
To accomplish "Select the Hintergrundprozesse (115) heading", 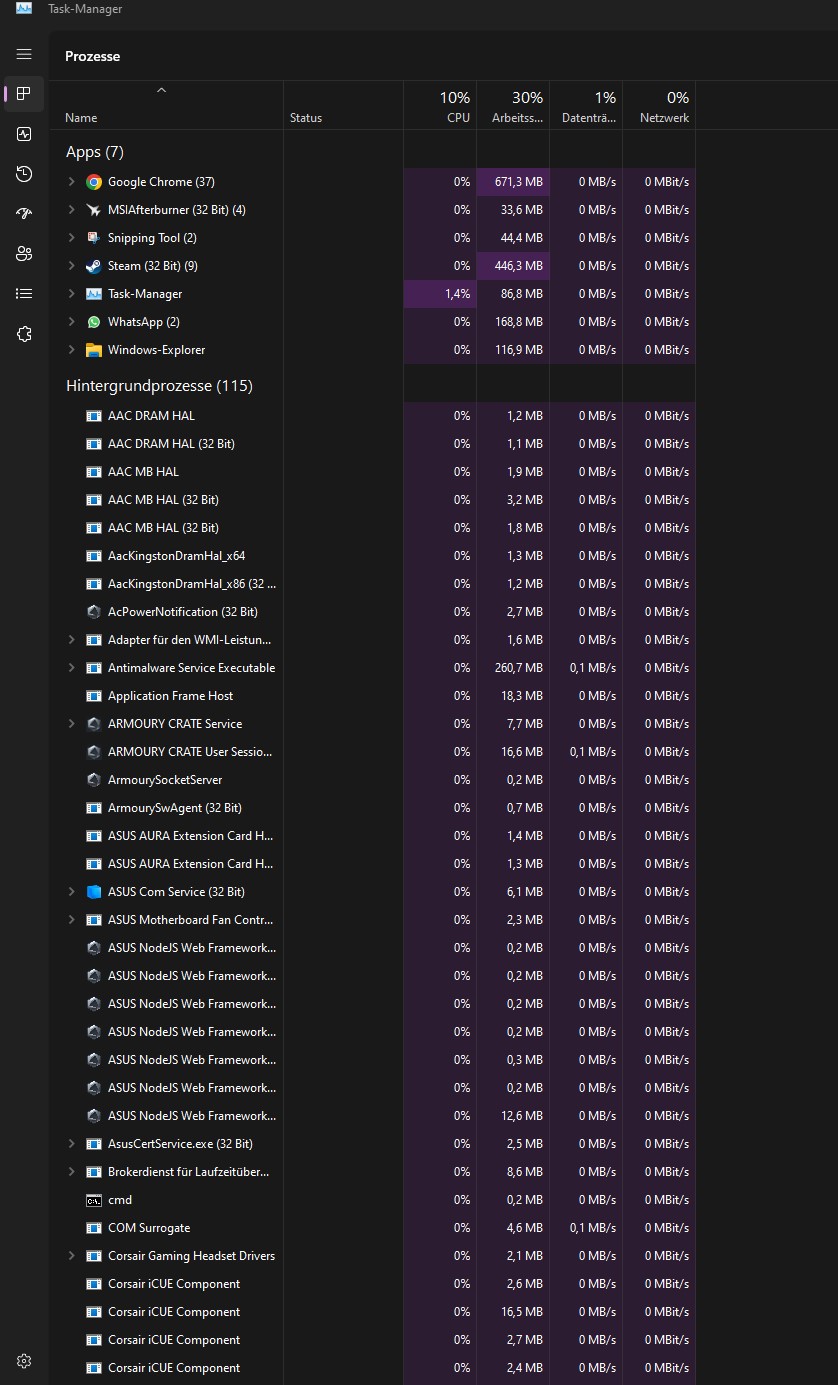I will pos(159,386).
